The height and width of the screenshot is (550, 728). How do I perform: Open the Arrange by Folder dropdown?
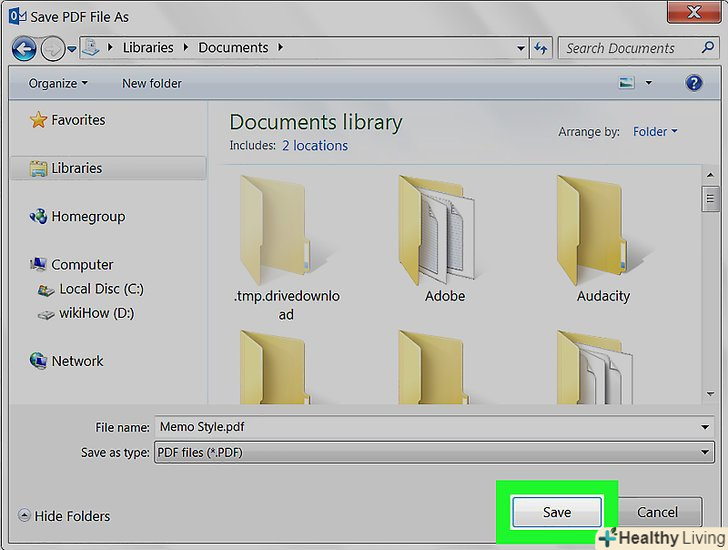655,132
